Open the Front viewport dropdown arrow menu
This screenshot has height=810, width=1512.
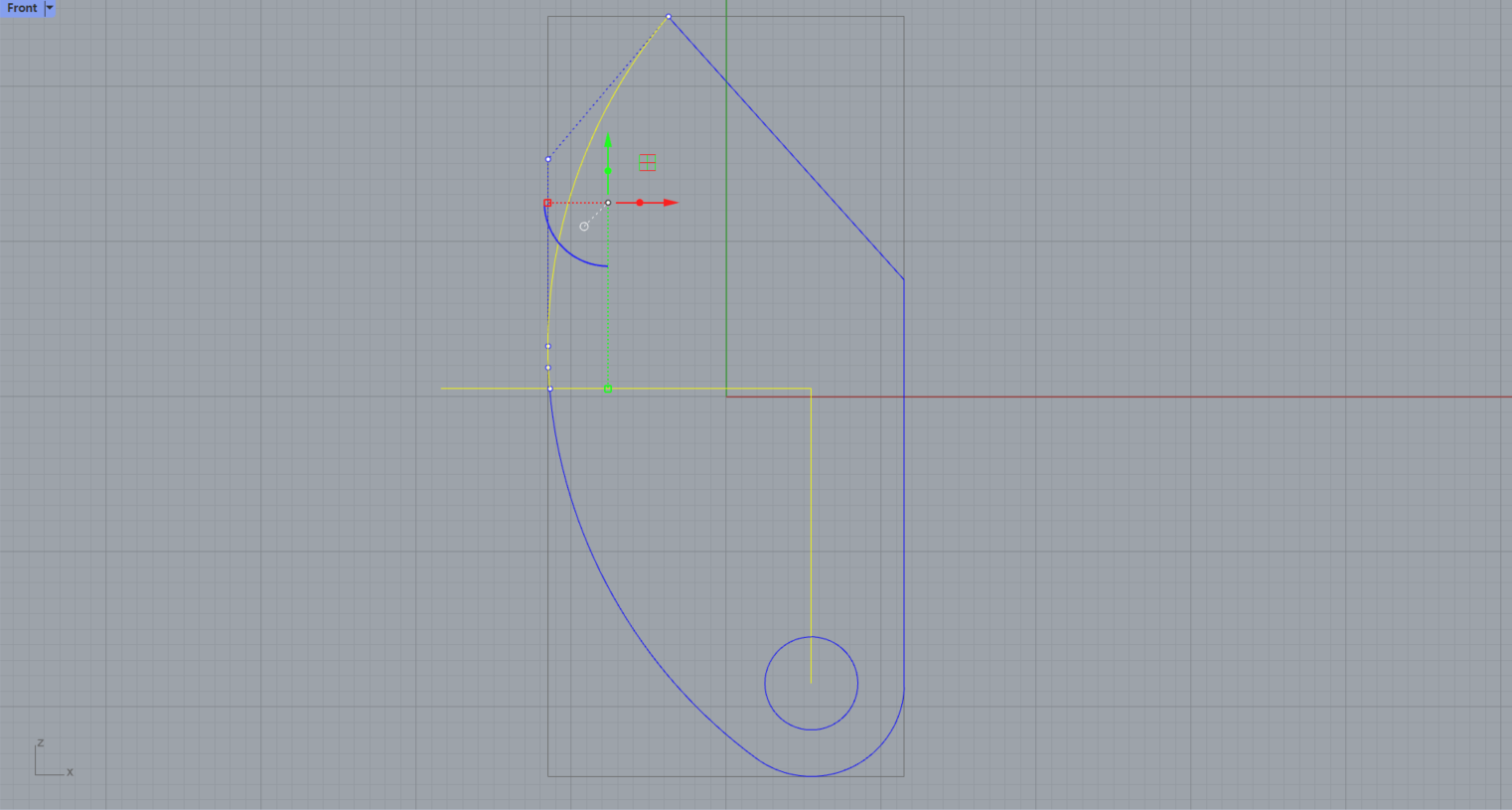50,8
